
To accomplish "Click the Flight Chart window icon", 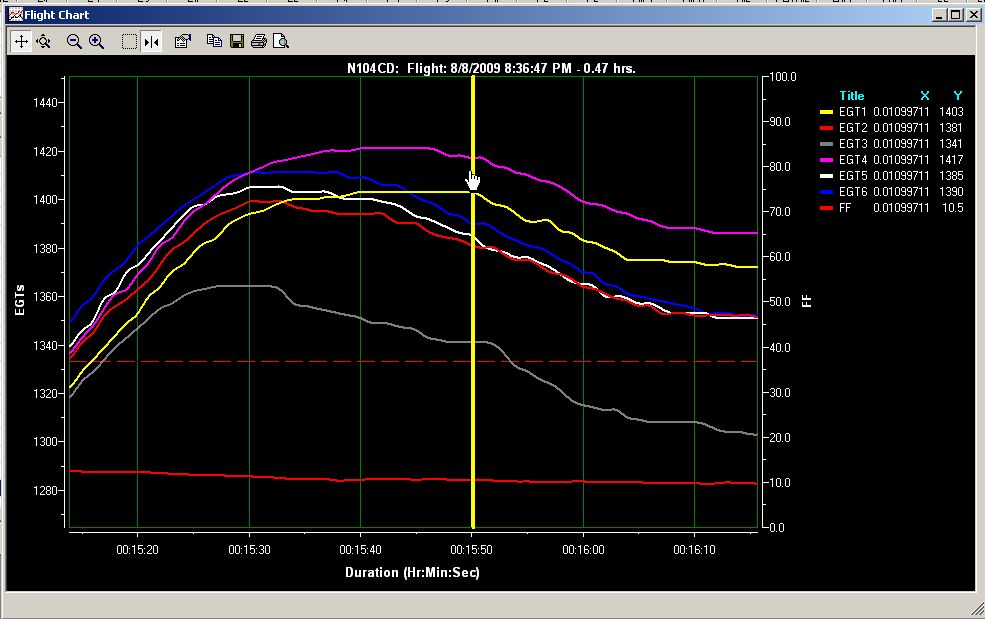I will pyautogui.click(x=15, y=14).
